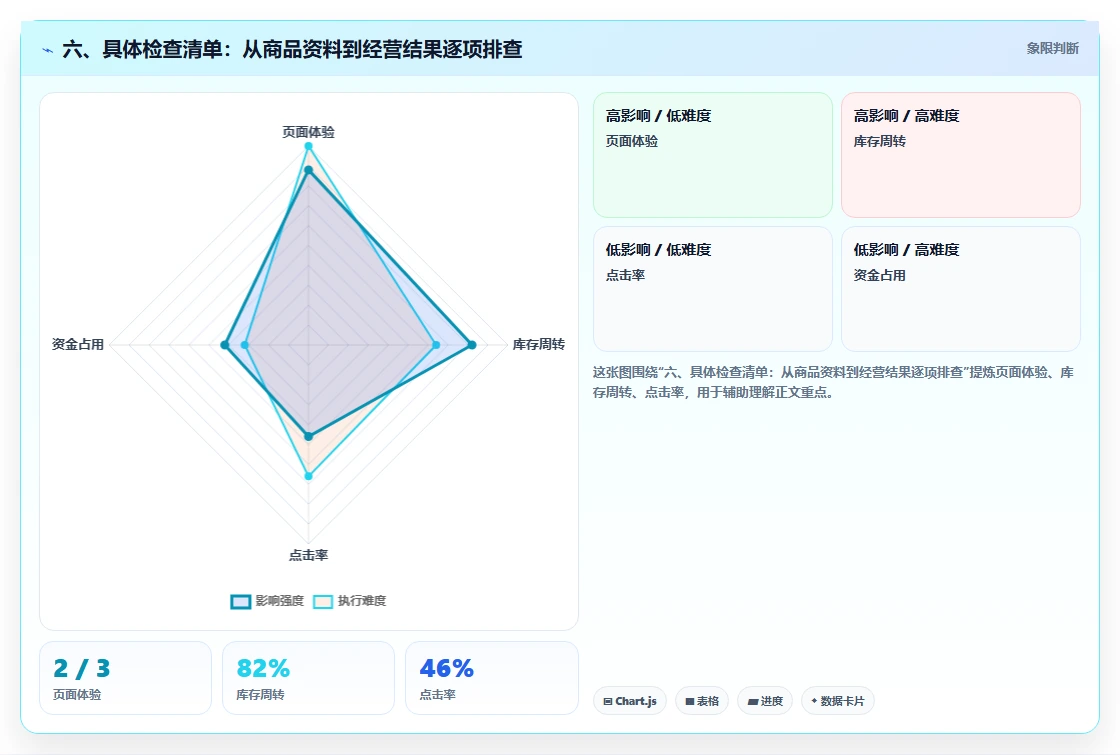Viewport: 1120px width, 755px height.
Task: Click 影响强度 data point on 库存周转 axis
Action: 471,345
